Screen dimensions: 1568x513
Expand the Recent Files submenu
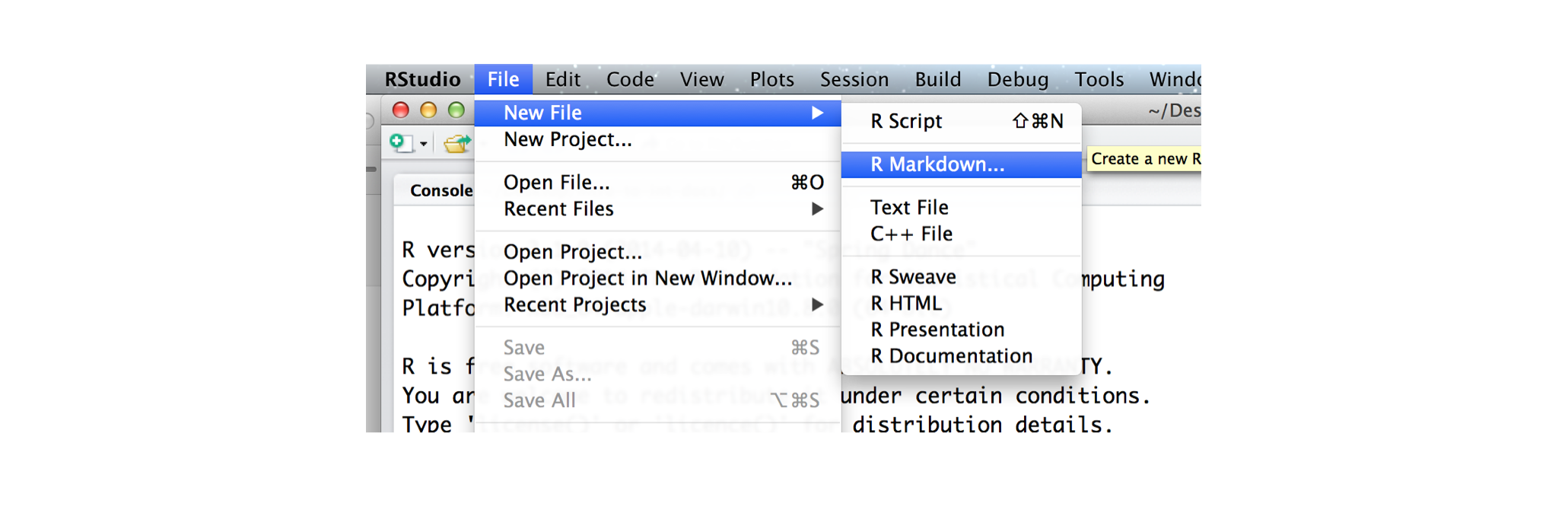coord(559,209)
